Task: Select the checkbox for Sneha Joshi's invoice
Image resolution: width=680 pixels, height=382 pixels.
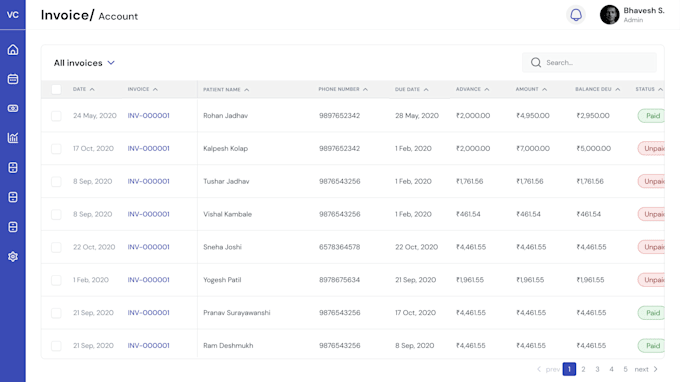Action: click(x=56, y=247)
